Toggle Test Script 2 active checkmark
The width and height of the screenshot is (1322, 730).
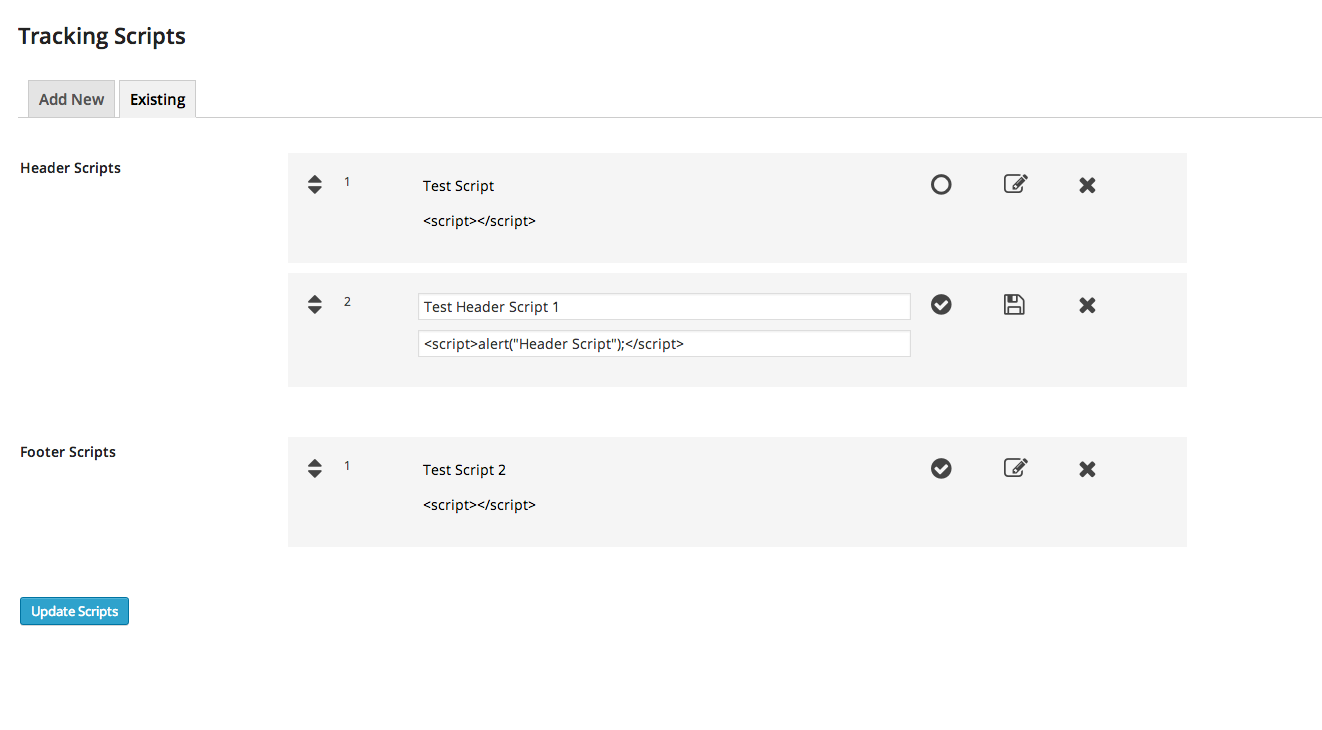tap(941, 468)
